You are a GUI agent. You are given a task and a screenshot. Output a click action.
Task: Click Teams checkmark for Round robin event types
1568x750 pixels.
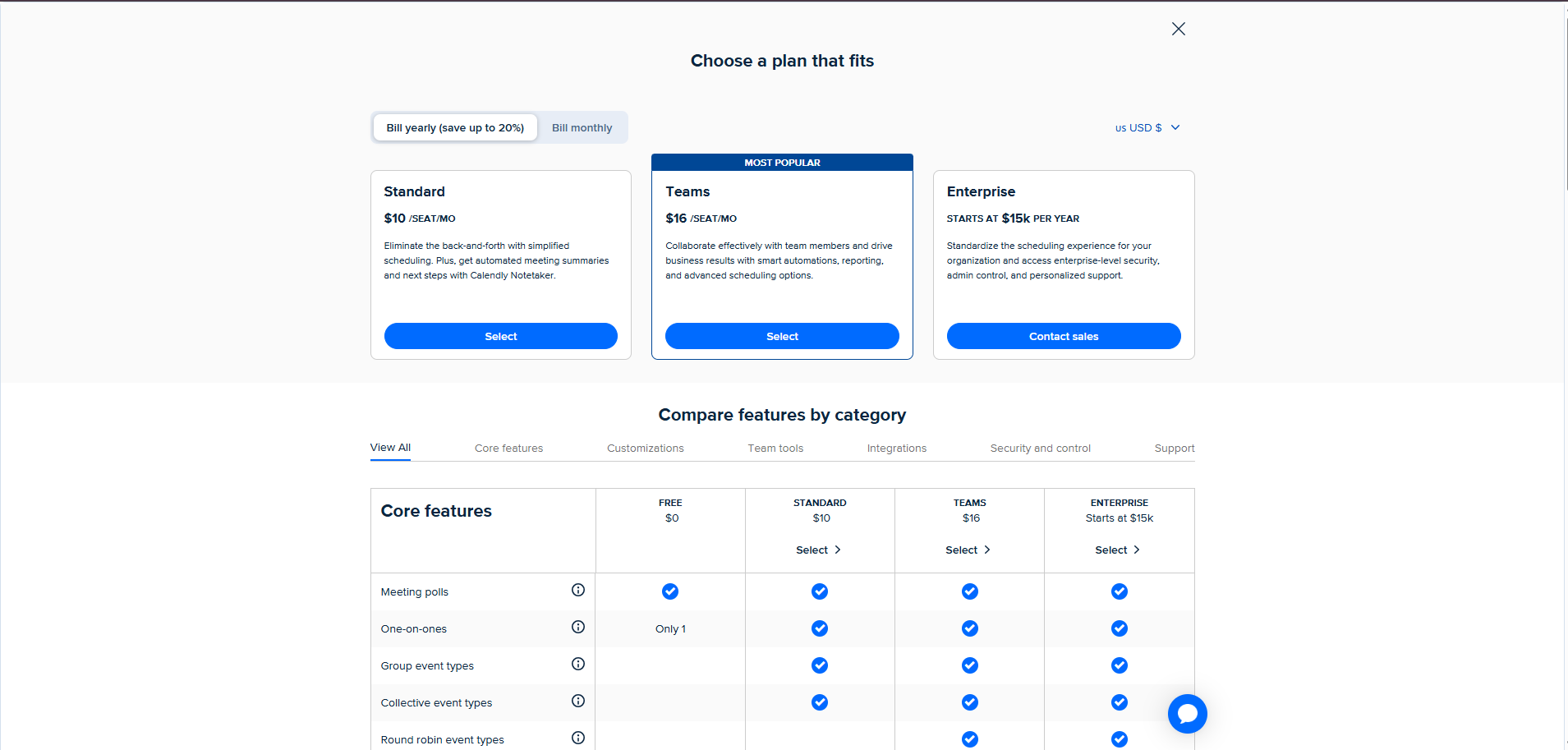[x=970, y=739]
